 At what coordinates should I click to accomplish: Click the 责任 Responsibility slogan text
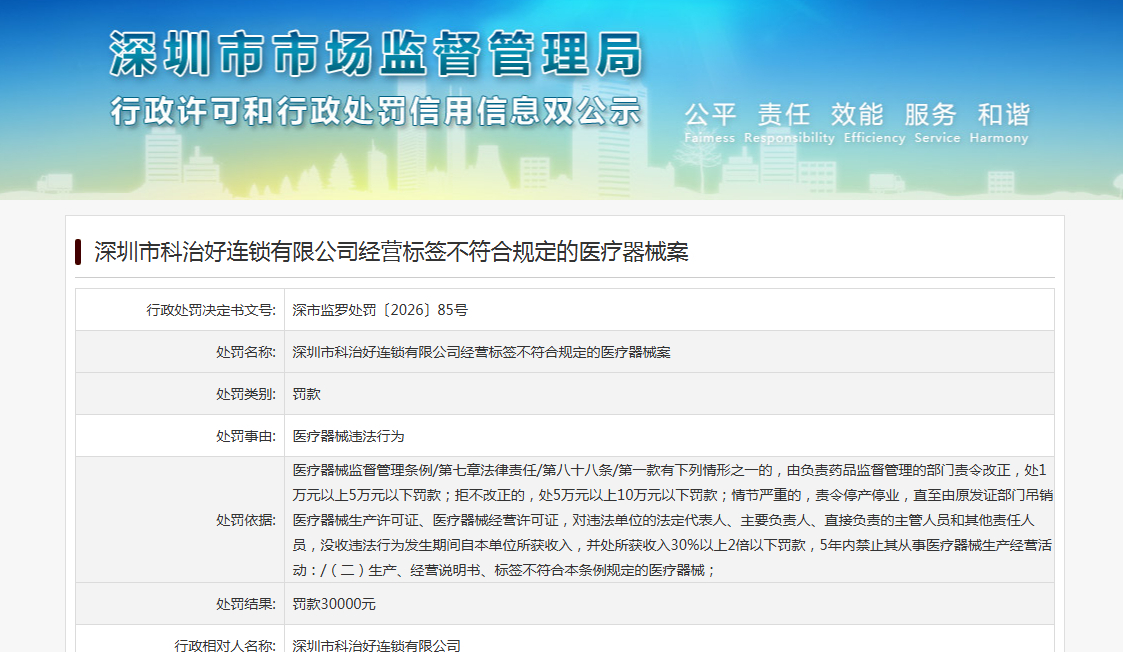click(x=789, y=123)
